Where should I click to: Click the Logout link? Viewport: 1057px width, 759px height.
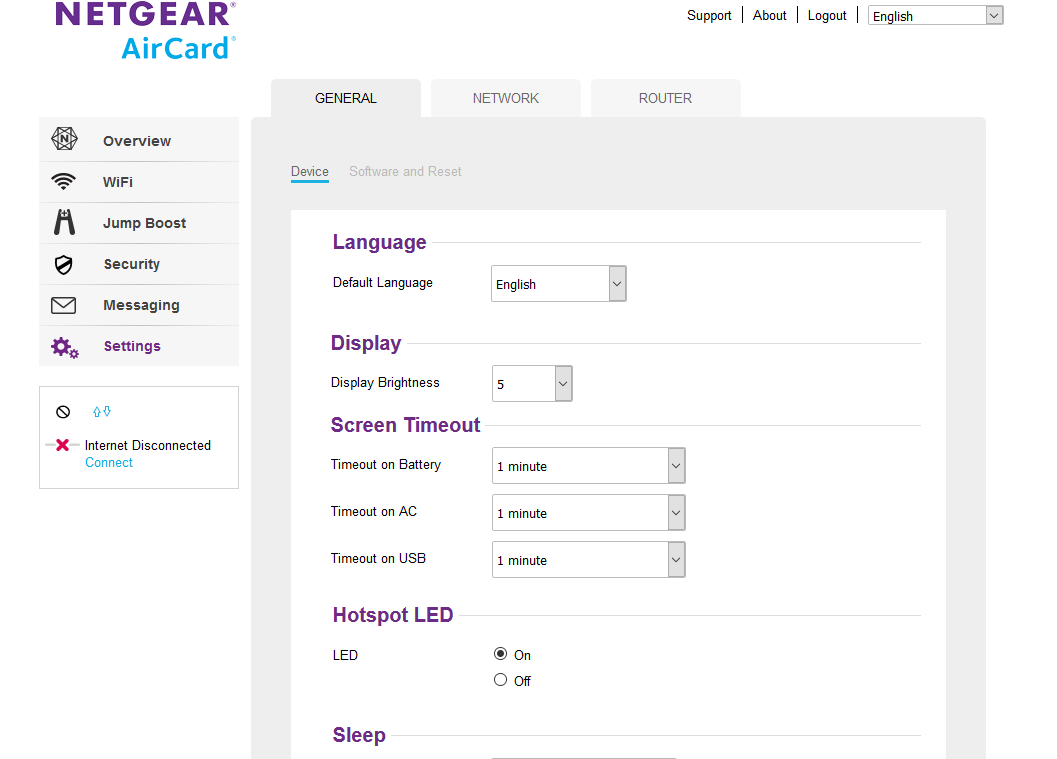(x=827, y=15)
